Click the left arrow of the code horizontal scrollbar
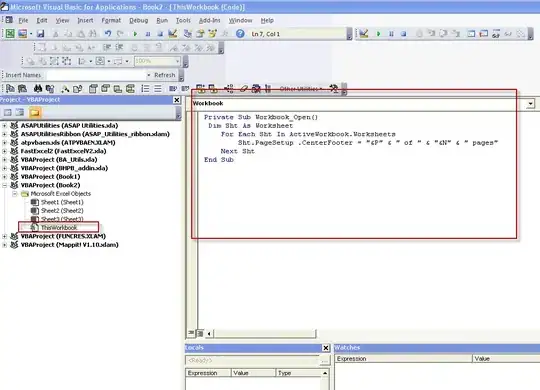The image size is (540, 390). coord(209,333)
